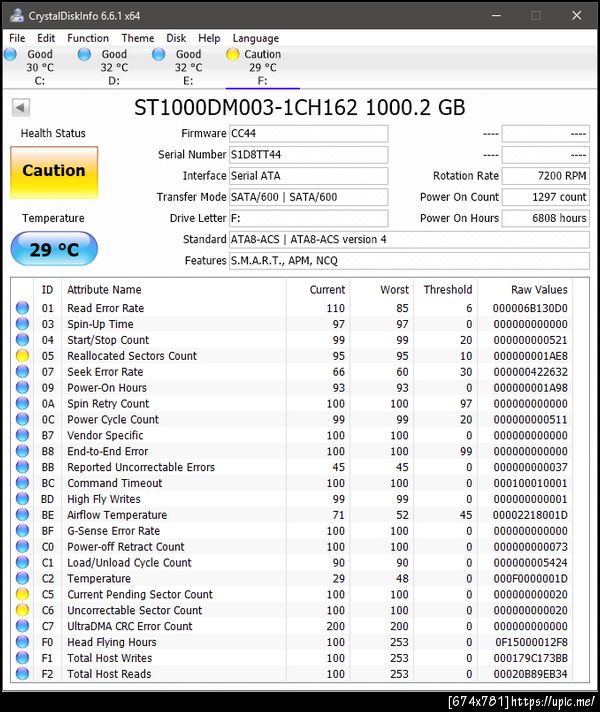Open the Language menu

(x=256, y=38)
